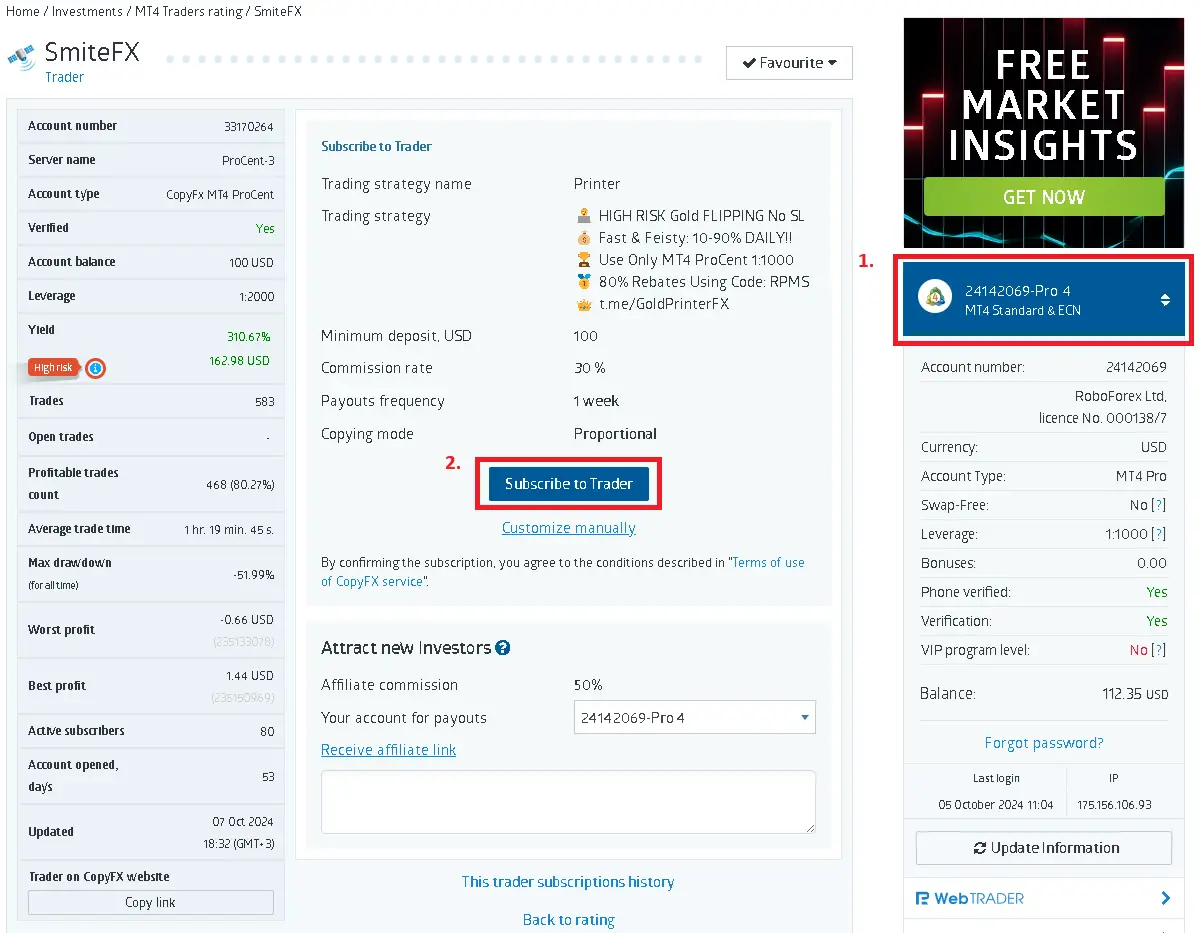The height and width of the screenshot is (933, 1199).
Task: Click the account avatar icon for 24142069-Pro 4
Action: [x=935, y=297]
